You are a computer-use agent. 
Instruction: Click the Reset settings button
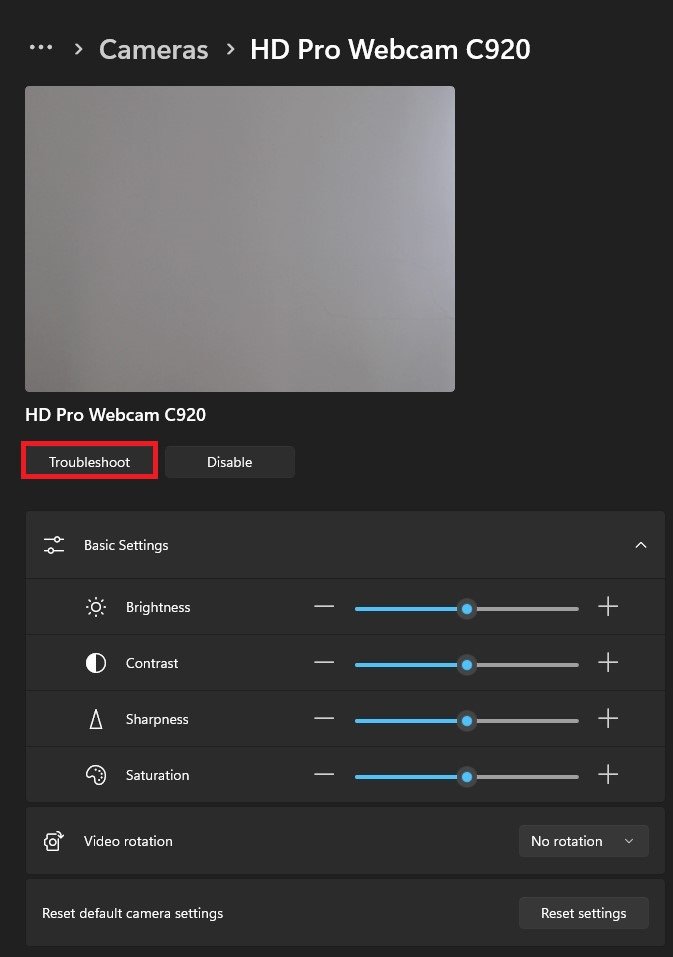point(583,913)
